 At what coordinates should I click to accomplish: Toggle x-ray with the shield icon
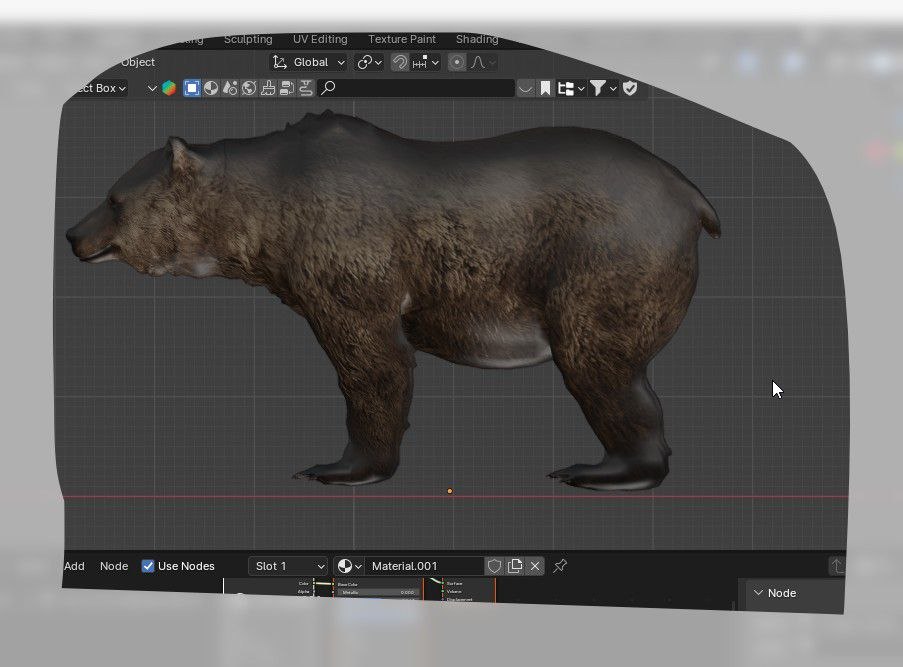630,88
